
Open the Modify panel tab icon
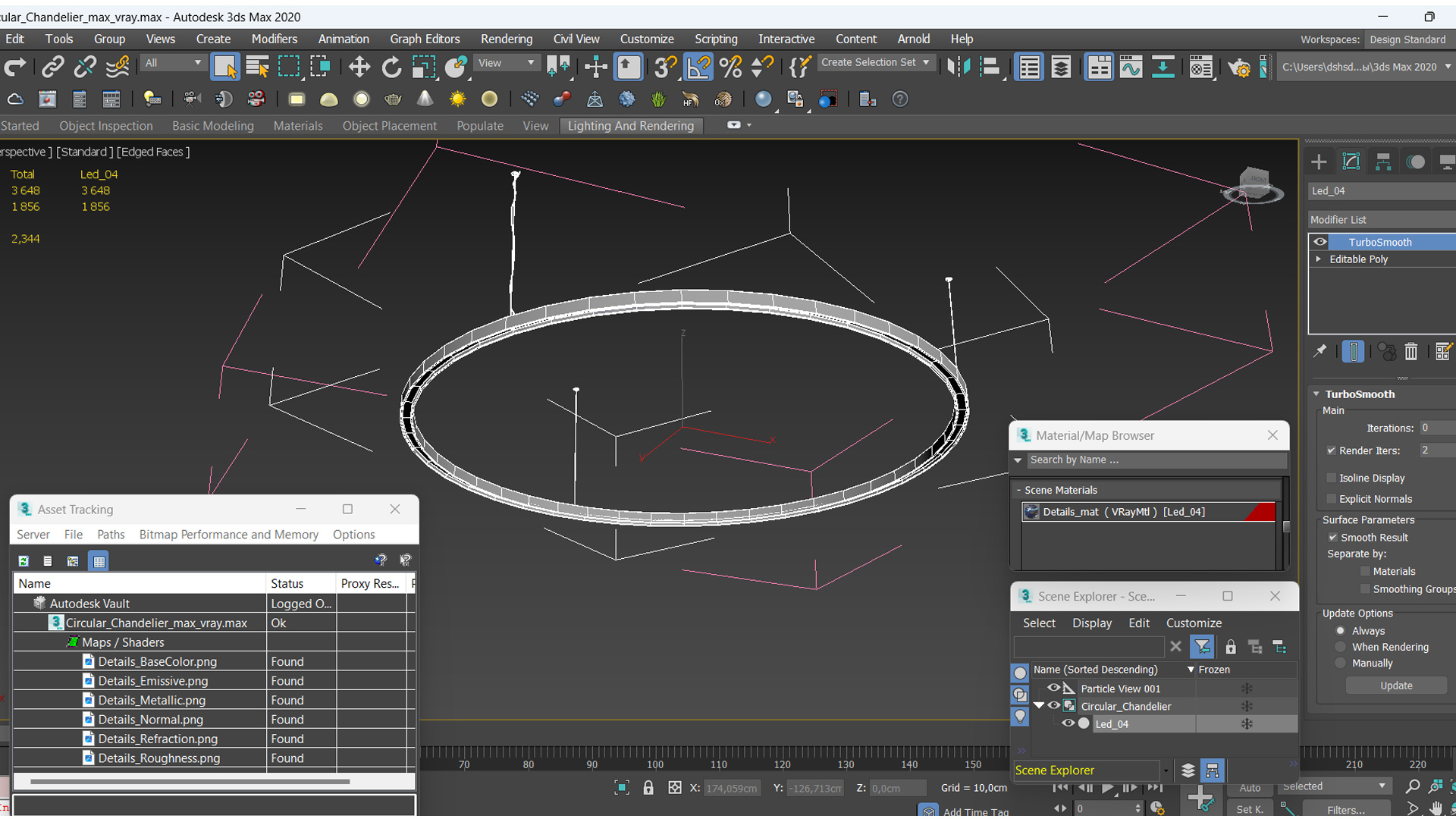pos(1351,162)
